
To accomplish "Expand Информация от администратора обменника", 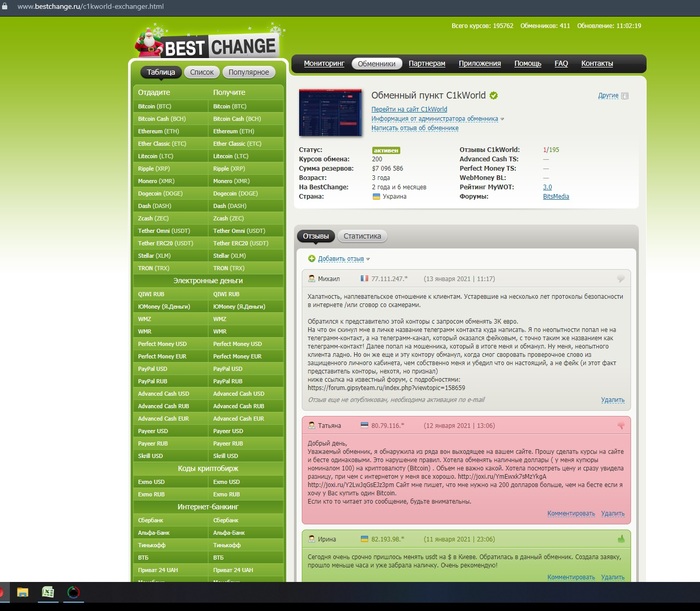I will [x=438, y=119].
